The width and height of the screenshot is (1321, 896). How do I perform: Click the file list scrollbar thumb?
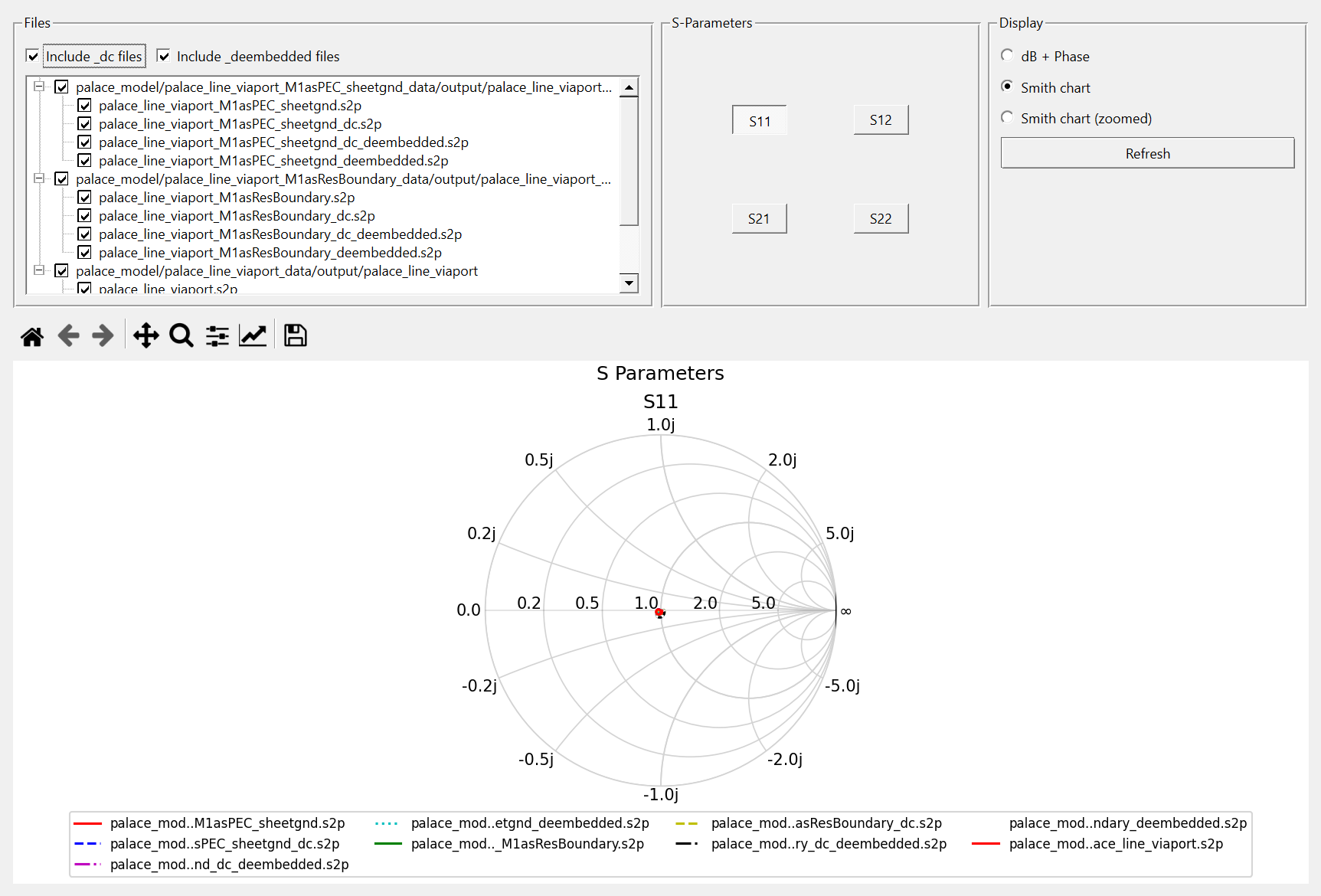(x=629, y=161)
